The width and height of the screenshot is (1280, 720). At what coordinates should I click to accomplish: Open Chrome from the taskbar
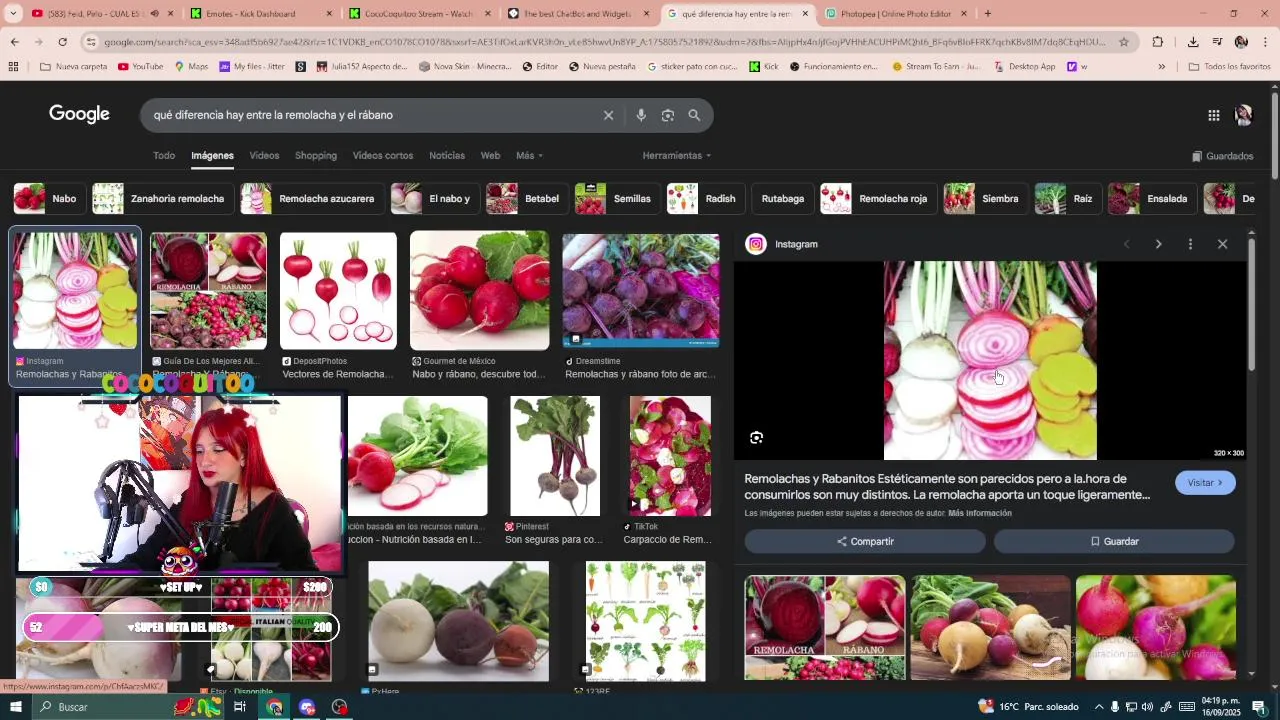pos(274,707)
